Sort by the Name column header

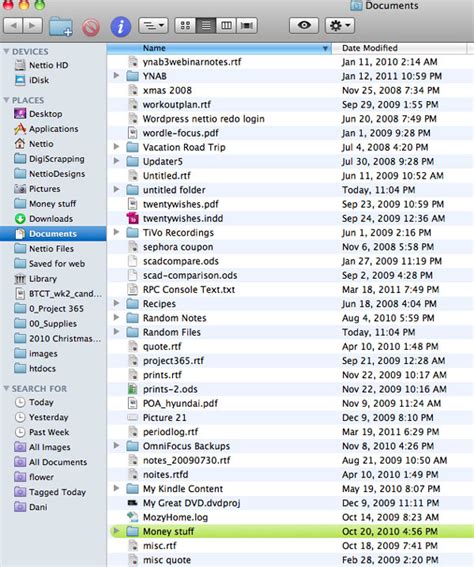(219, 48)
